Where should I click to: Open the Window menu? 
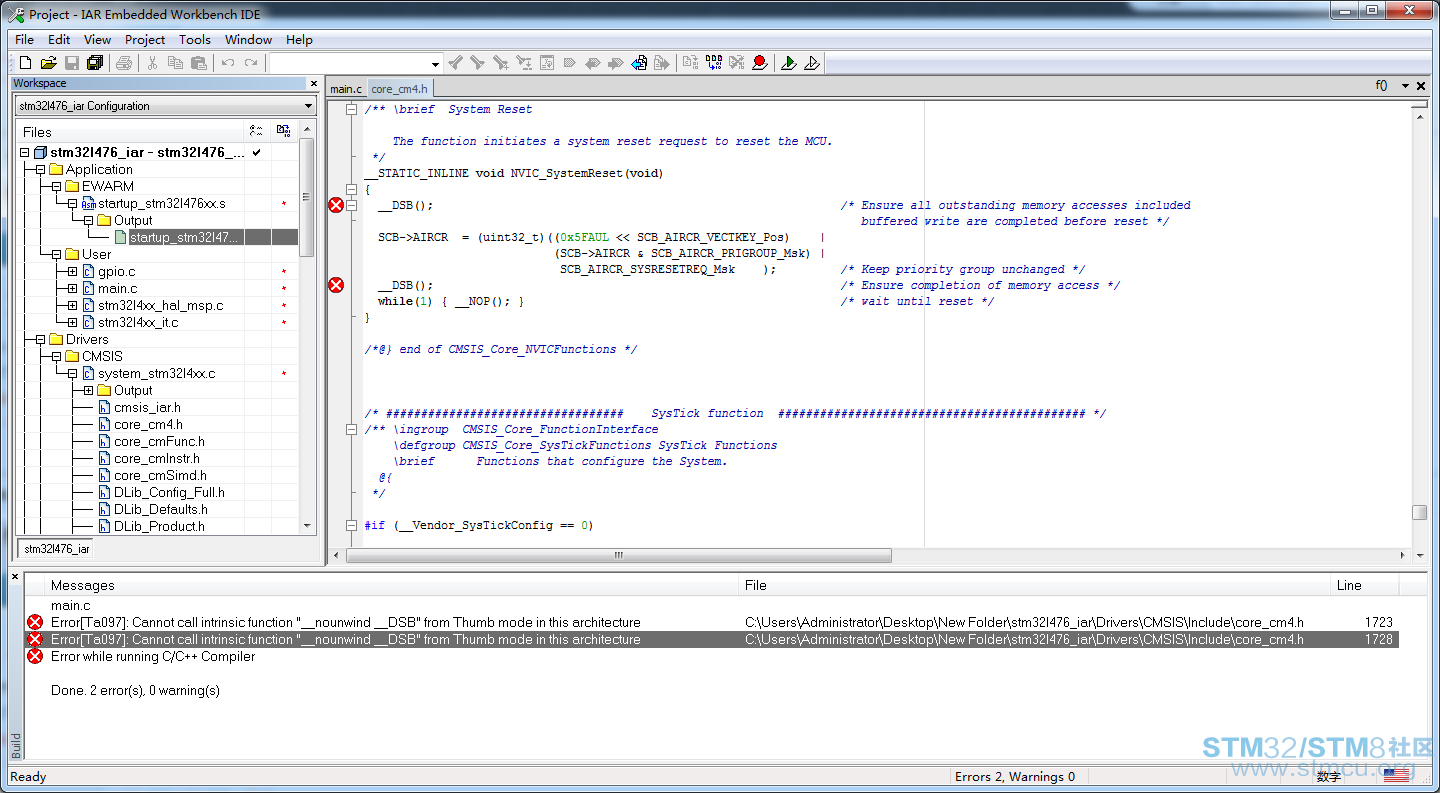click(248, 39)
